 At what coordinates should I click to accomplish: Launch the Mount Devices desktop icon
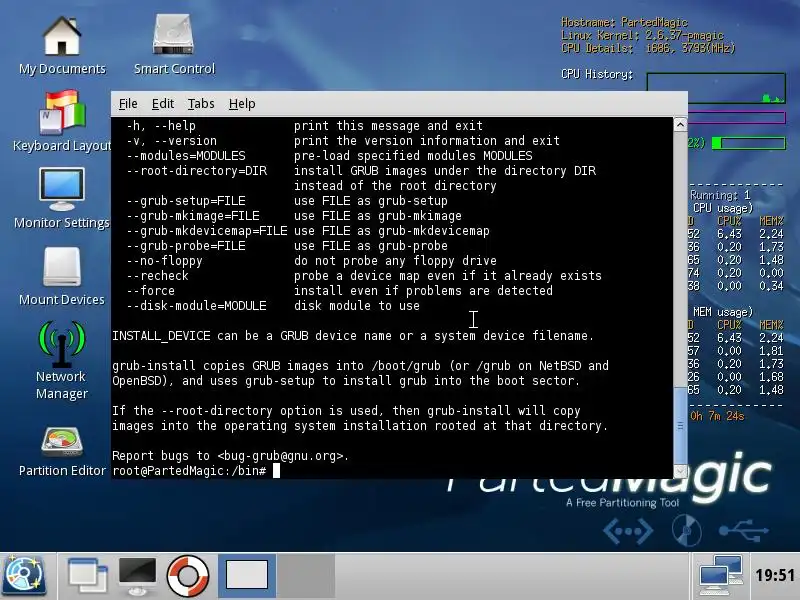tap(62, 276)
